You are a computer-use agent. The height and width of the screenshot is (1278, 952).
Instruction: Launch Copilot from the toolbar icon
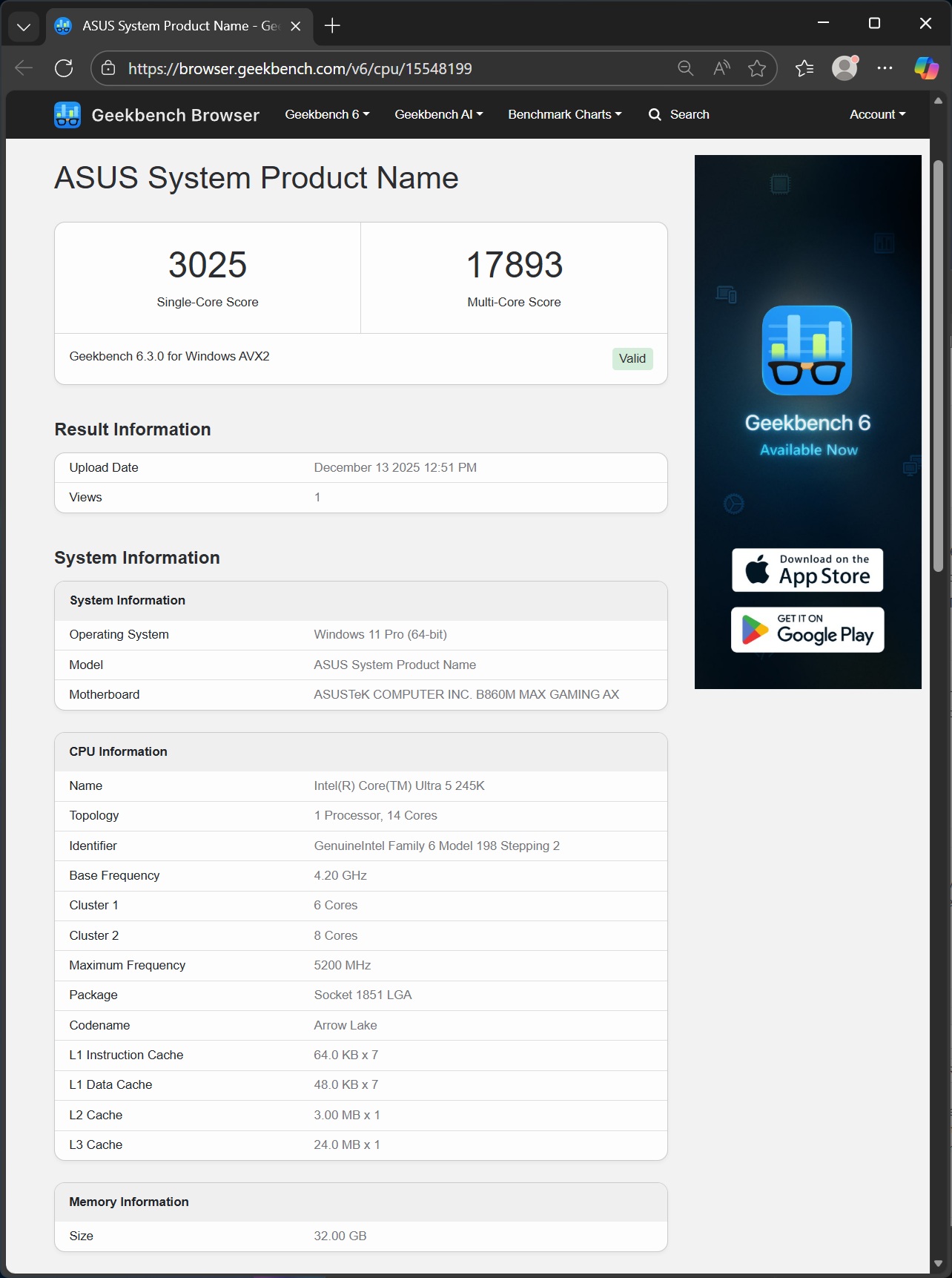[926, 68]
